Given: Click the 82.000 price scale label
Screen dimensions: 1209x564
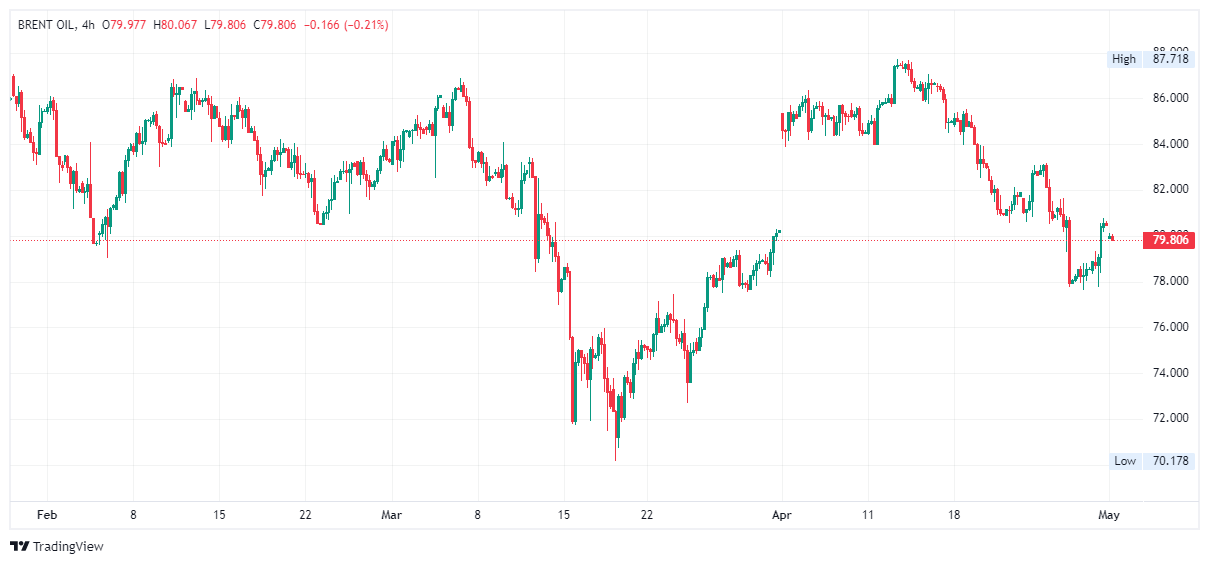Looking at the screenshot, I should click(x=1170, y=189).
